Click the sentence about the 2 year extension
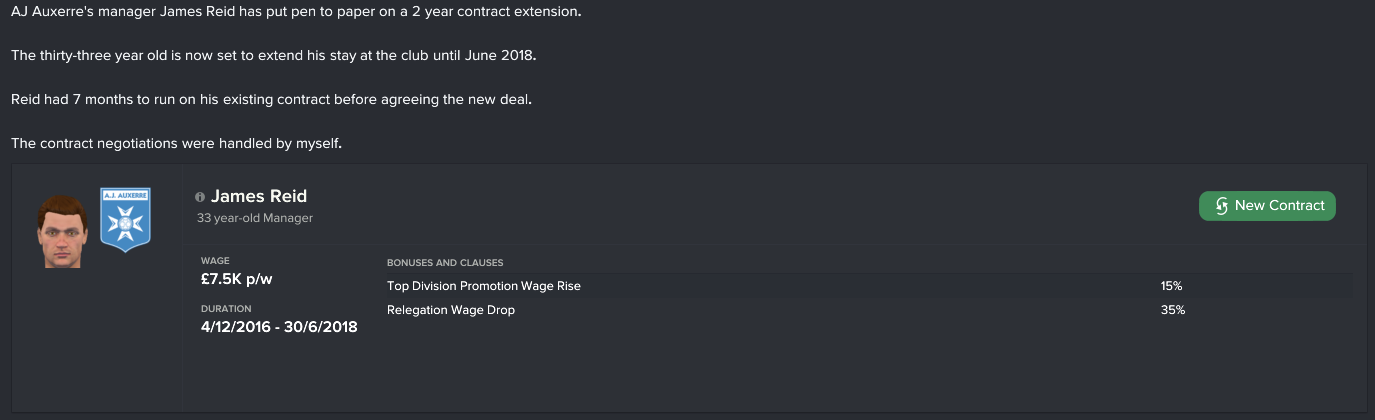Screen dimensions: 1375x420 [x=295, y=11]
